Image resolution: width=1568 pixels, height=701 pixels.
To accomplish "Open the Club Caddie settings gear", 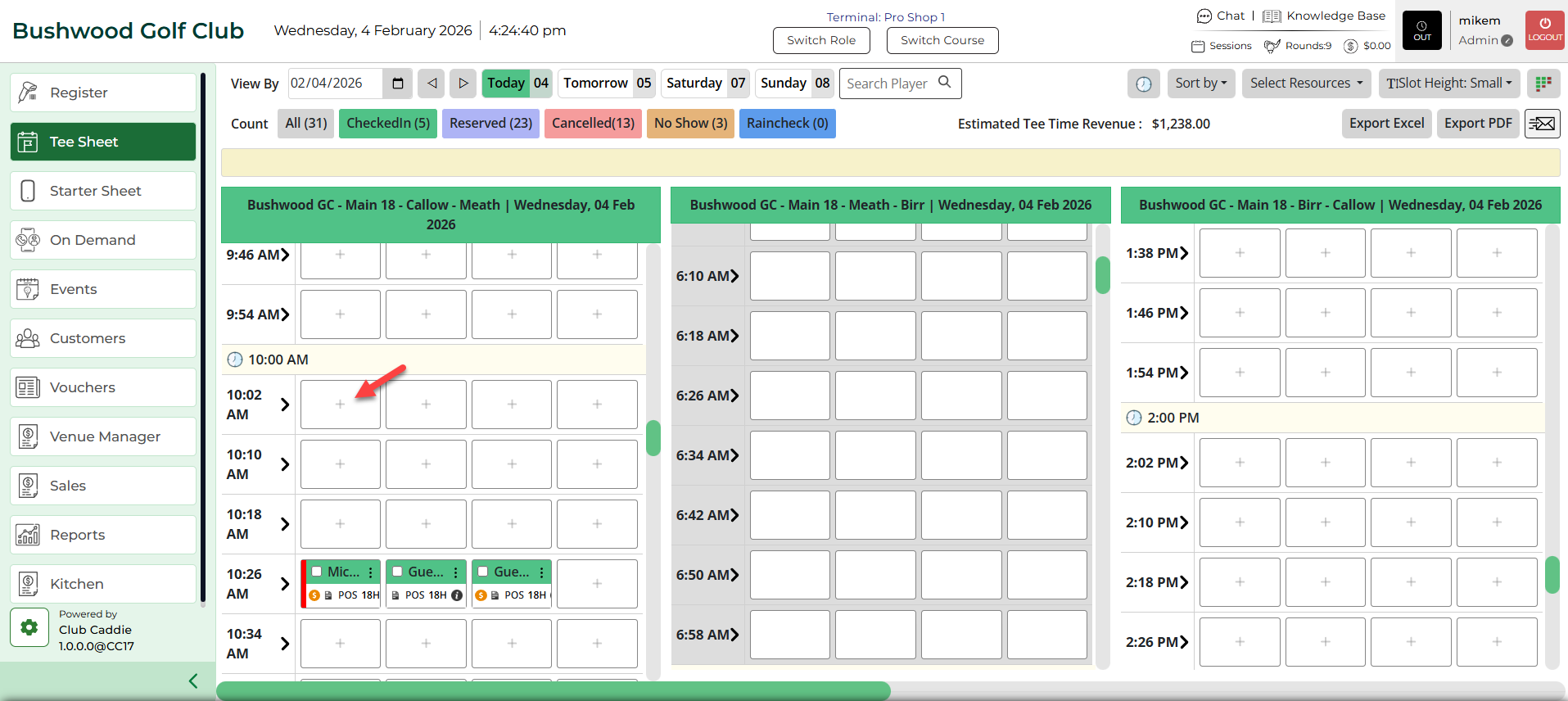I will (29, 627).
